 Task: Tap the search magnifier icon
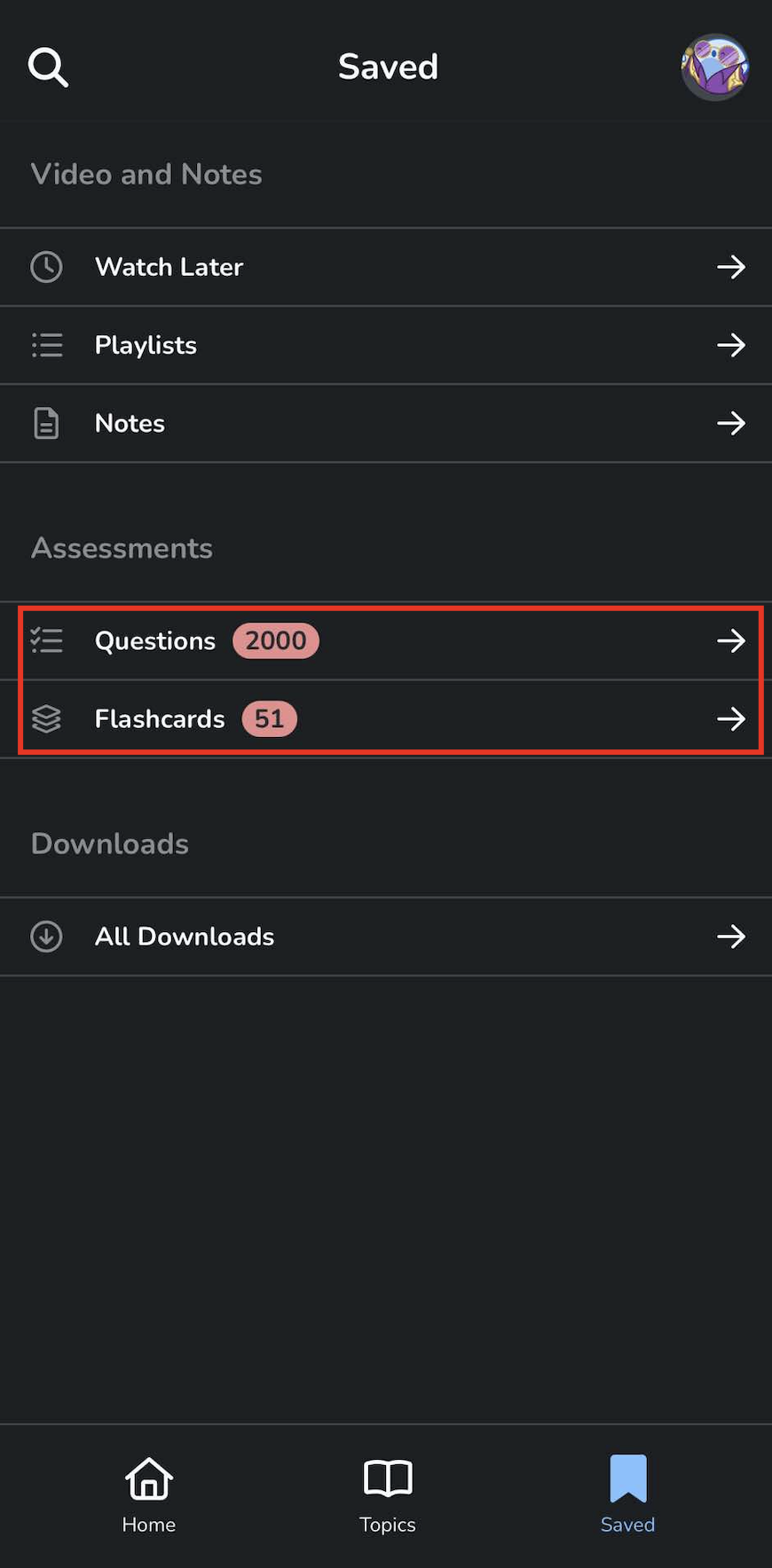click(48, 67)
